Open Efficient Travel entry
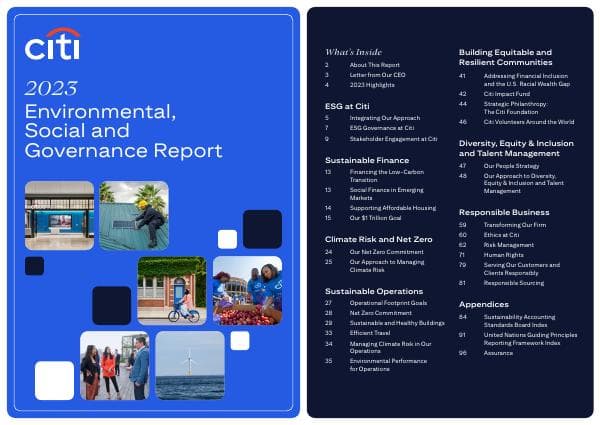600x425 pixels. click(x=369, y=333)
